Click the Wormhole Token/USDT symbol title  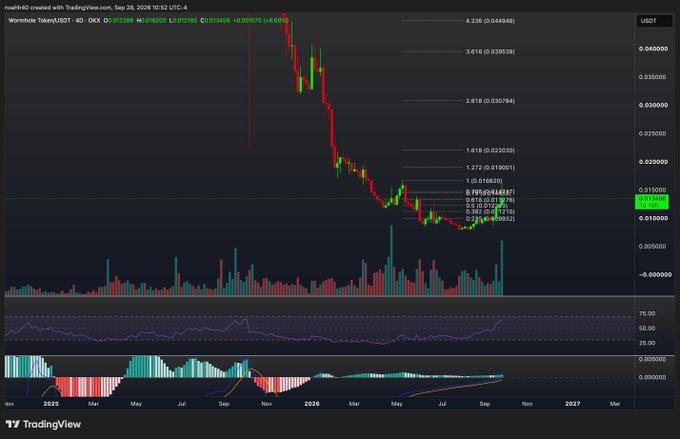[39, 20]
